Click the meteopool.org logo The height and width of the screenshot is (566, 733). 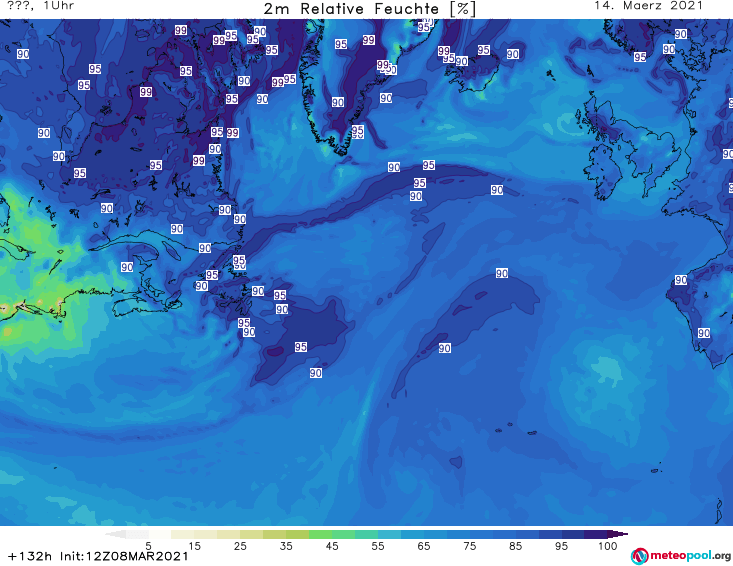coord(681,556)
